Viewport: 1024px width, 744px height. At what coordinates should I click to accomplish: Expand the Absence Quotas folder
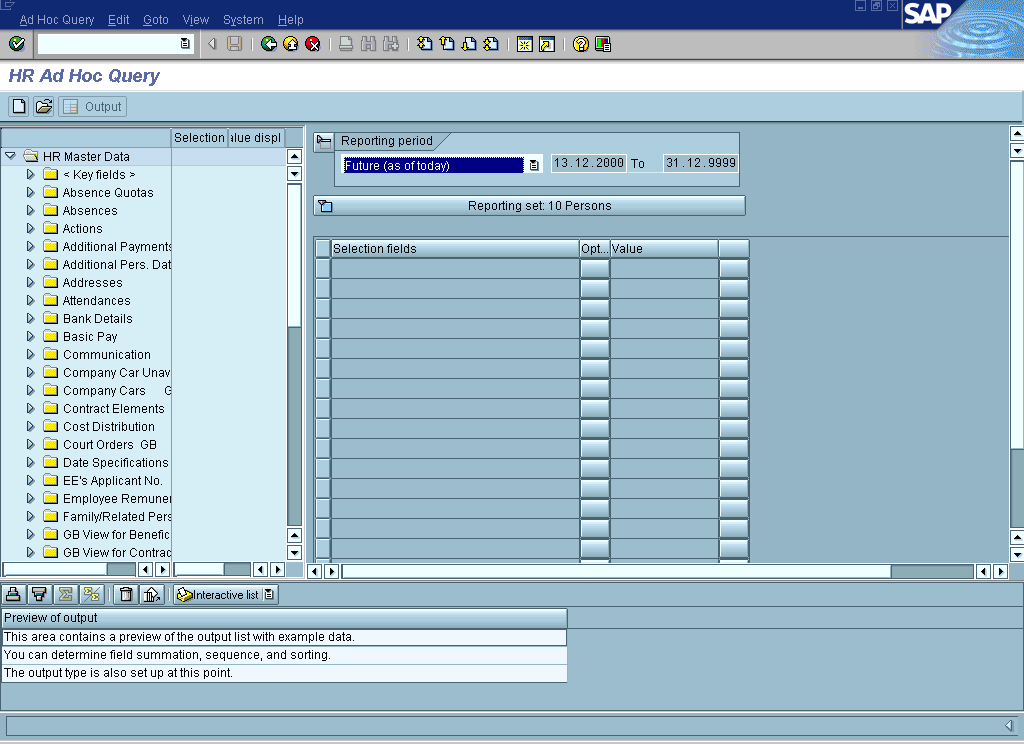(x=30, y=192)
